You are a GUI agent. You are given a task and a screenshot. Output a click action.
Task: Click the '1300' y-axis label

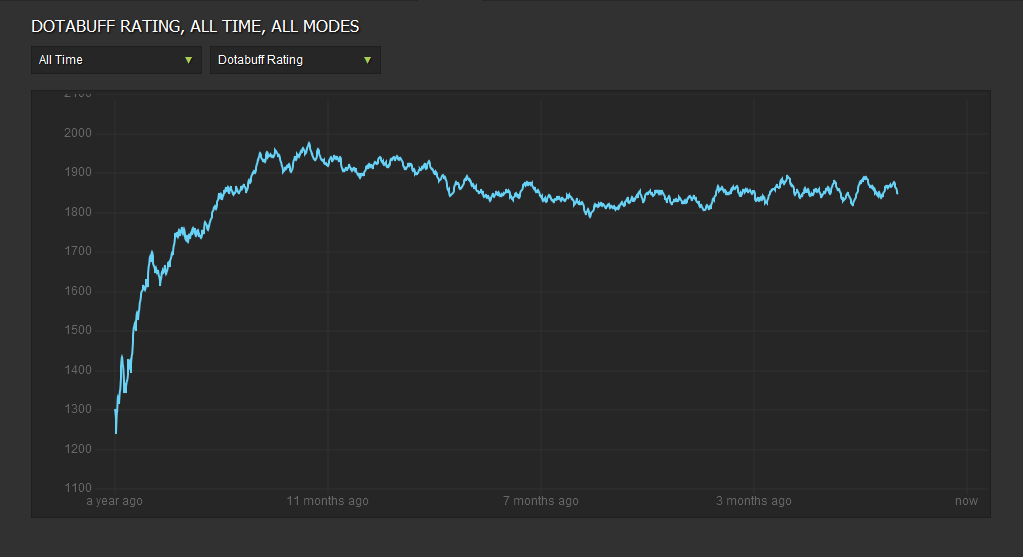(x=78, y=409)
